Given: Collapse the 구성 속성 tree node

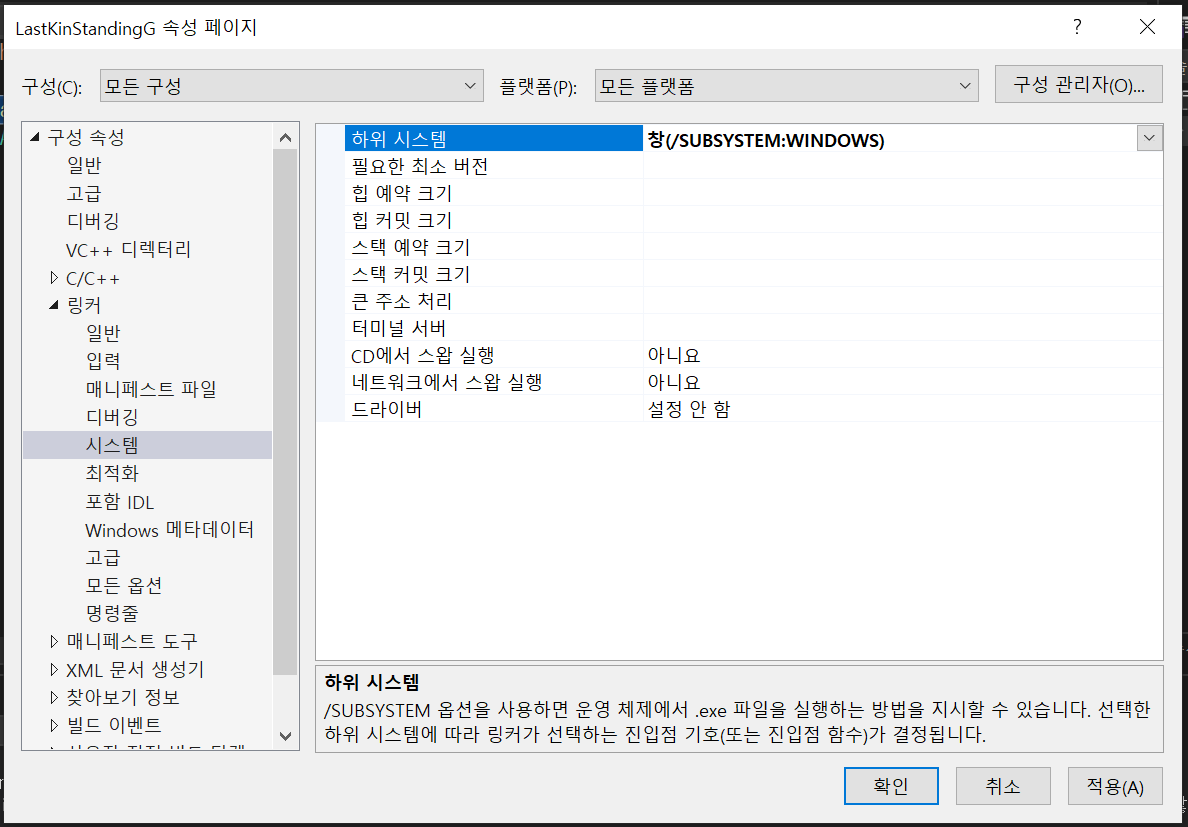Looking at the screenshot, I should (33, 138).
